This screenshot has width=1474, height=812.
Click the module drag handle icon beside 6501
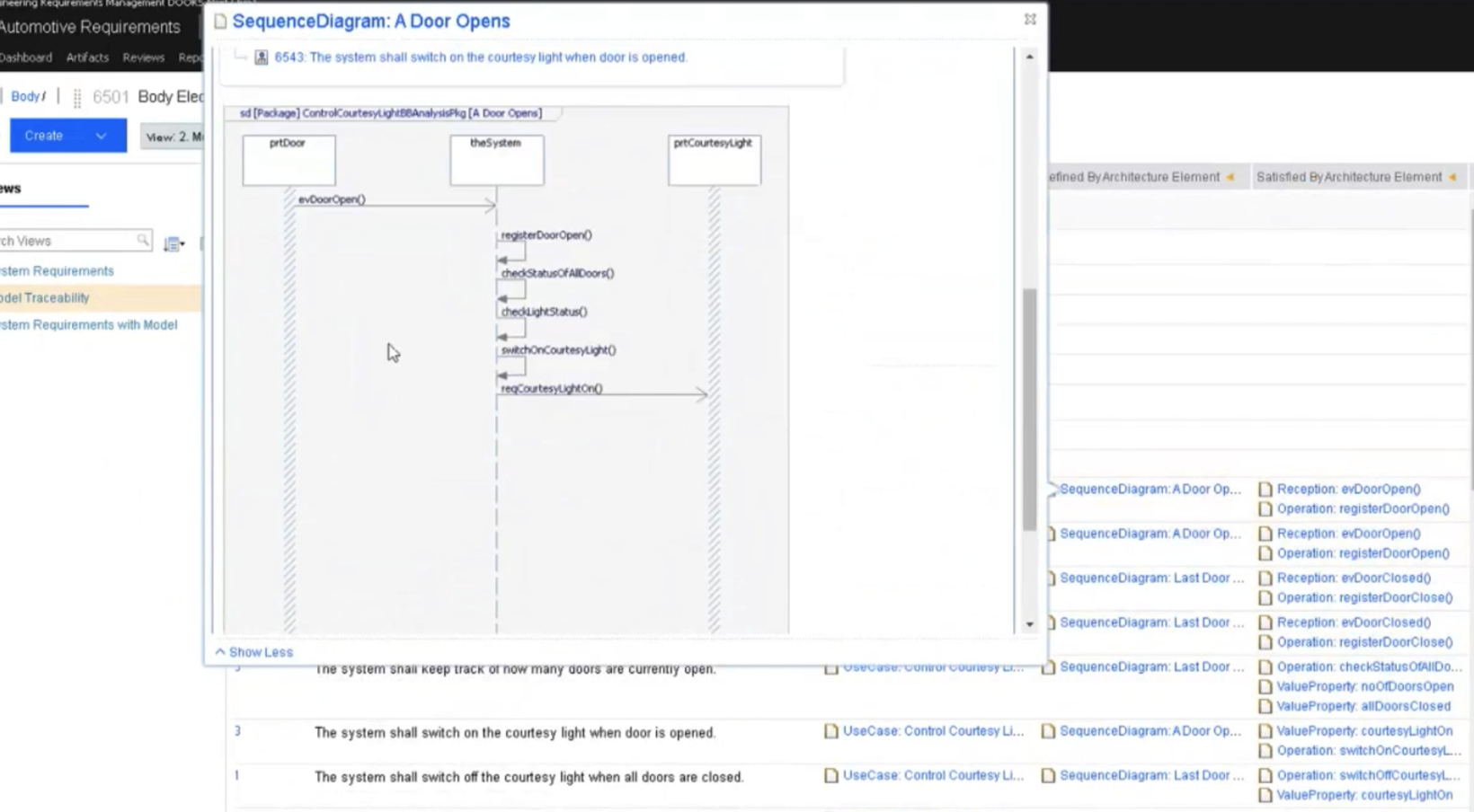click(77, 98)
